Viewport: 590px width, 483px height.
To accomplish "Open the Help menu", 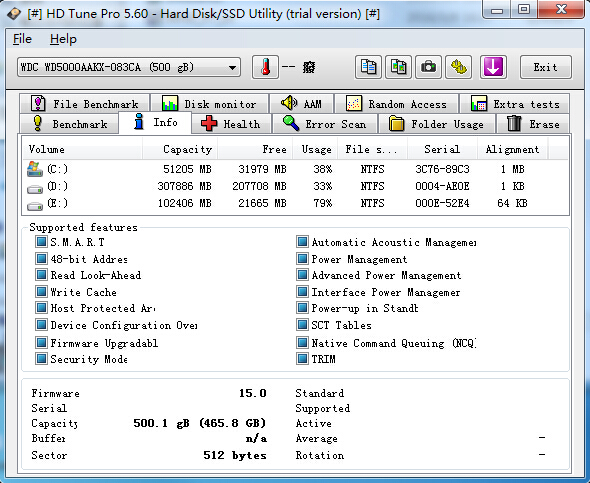I will click(x=63, y=39).
